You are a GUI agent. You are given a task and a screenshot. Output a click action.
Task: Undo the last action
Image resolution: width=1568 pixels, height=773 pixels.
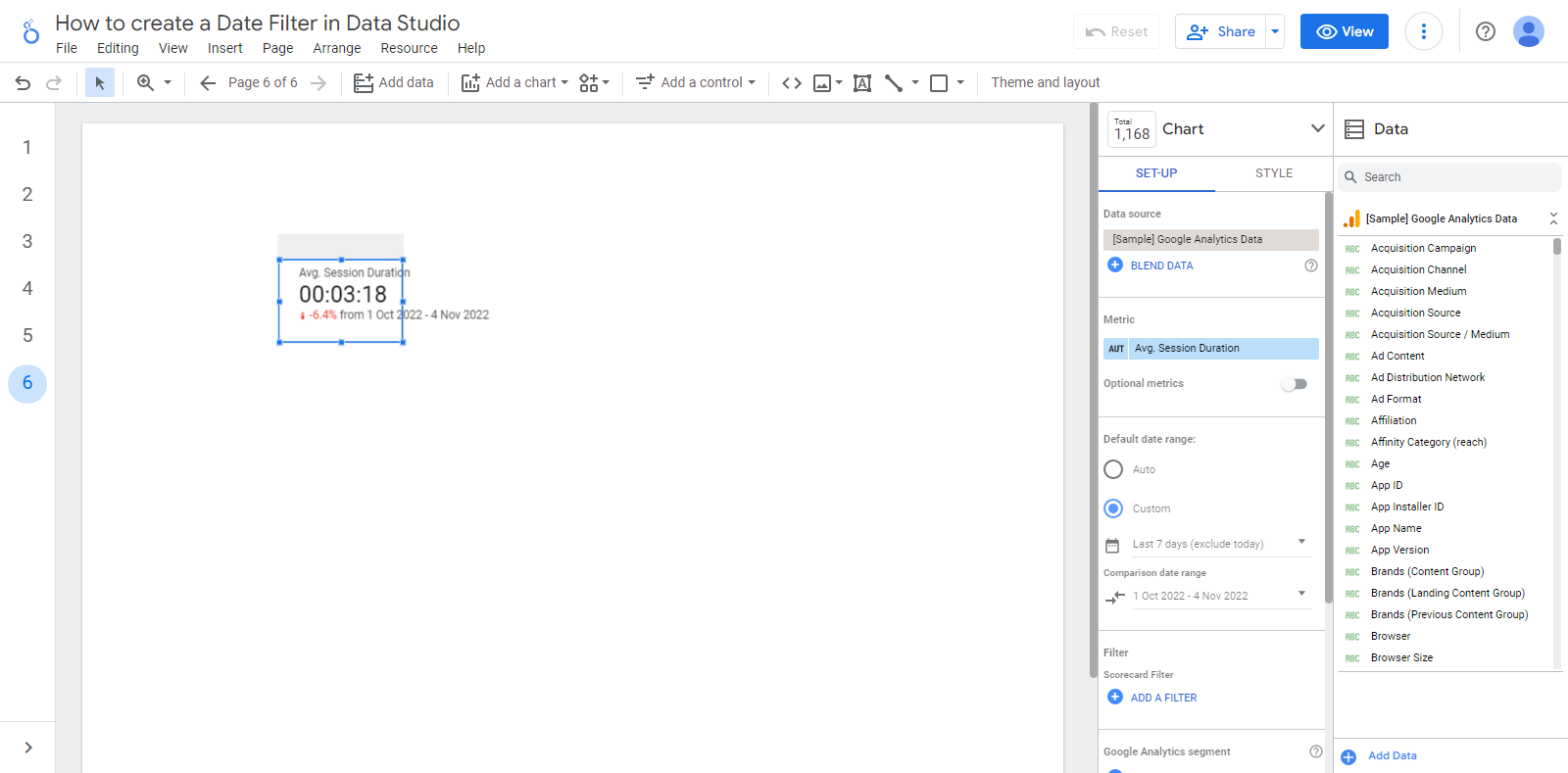23,83
